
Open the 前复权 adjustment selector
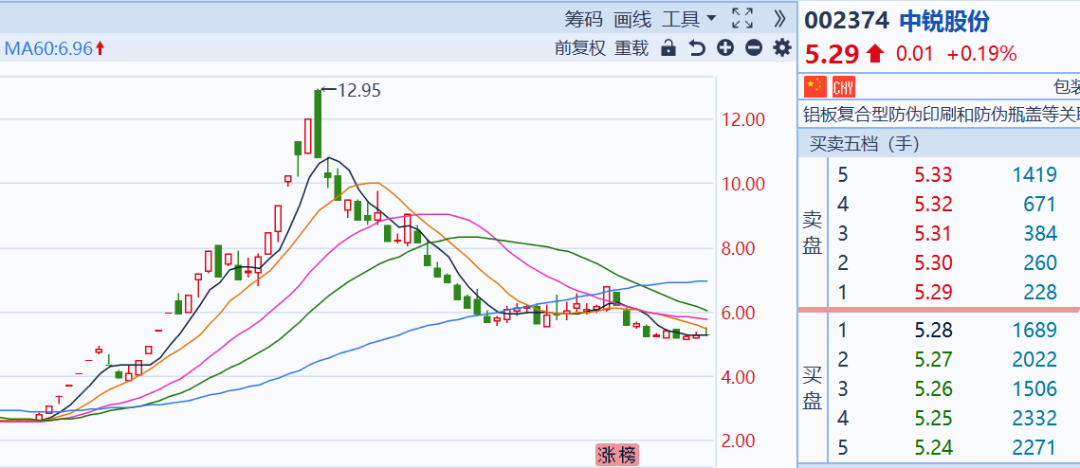(580, 48)
